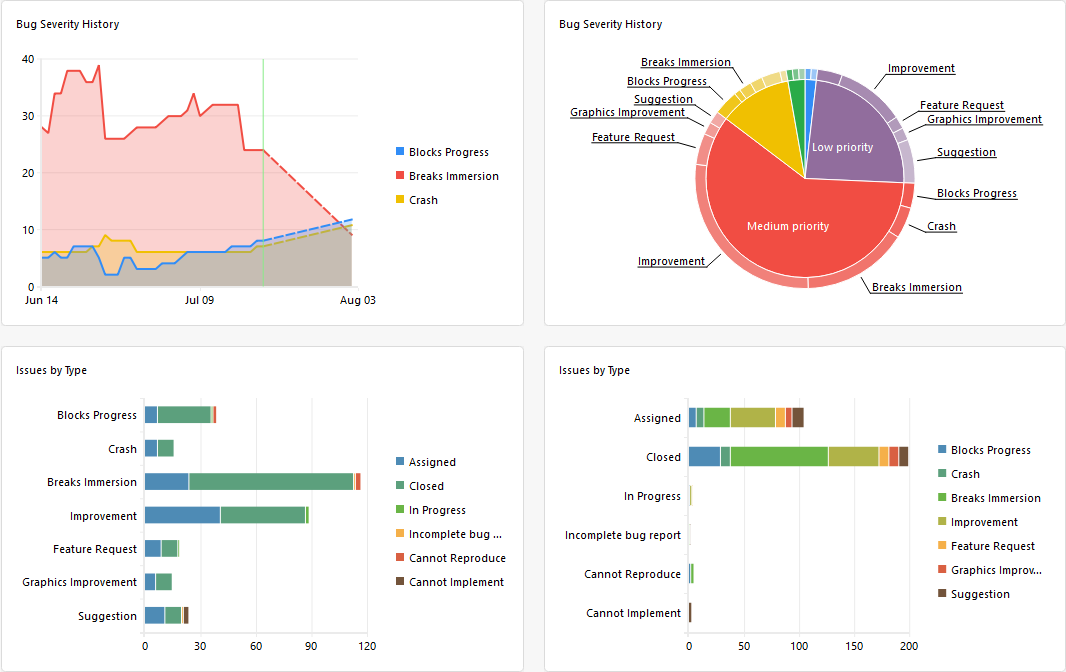
Task: Click the blue Assigned segment of Improvement bar
Action: (x=182, y=516)
